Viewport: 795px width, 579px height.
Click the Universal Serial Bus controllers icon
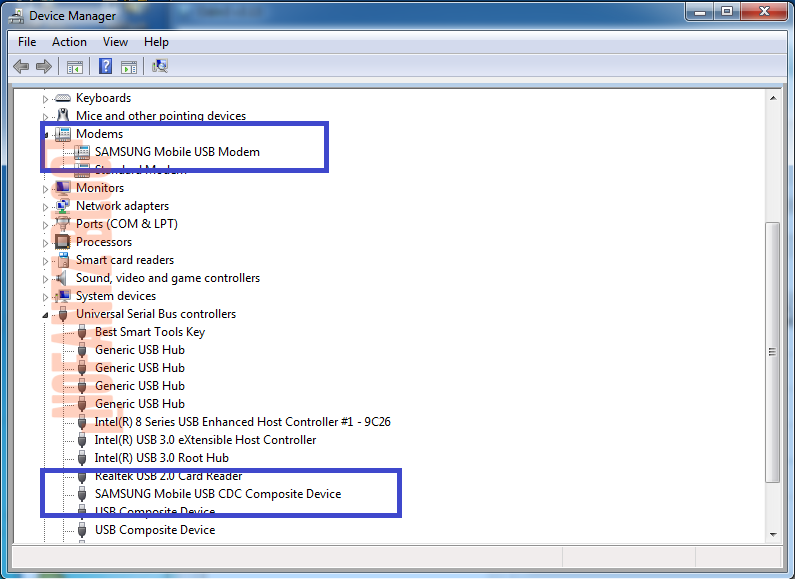63,314
